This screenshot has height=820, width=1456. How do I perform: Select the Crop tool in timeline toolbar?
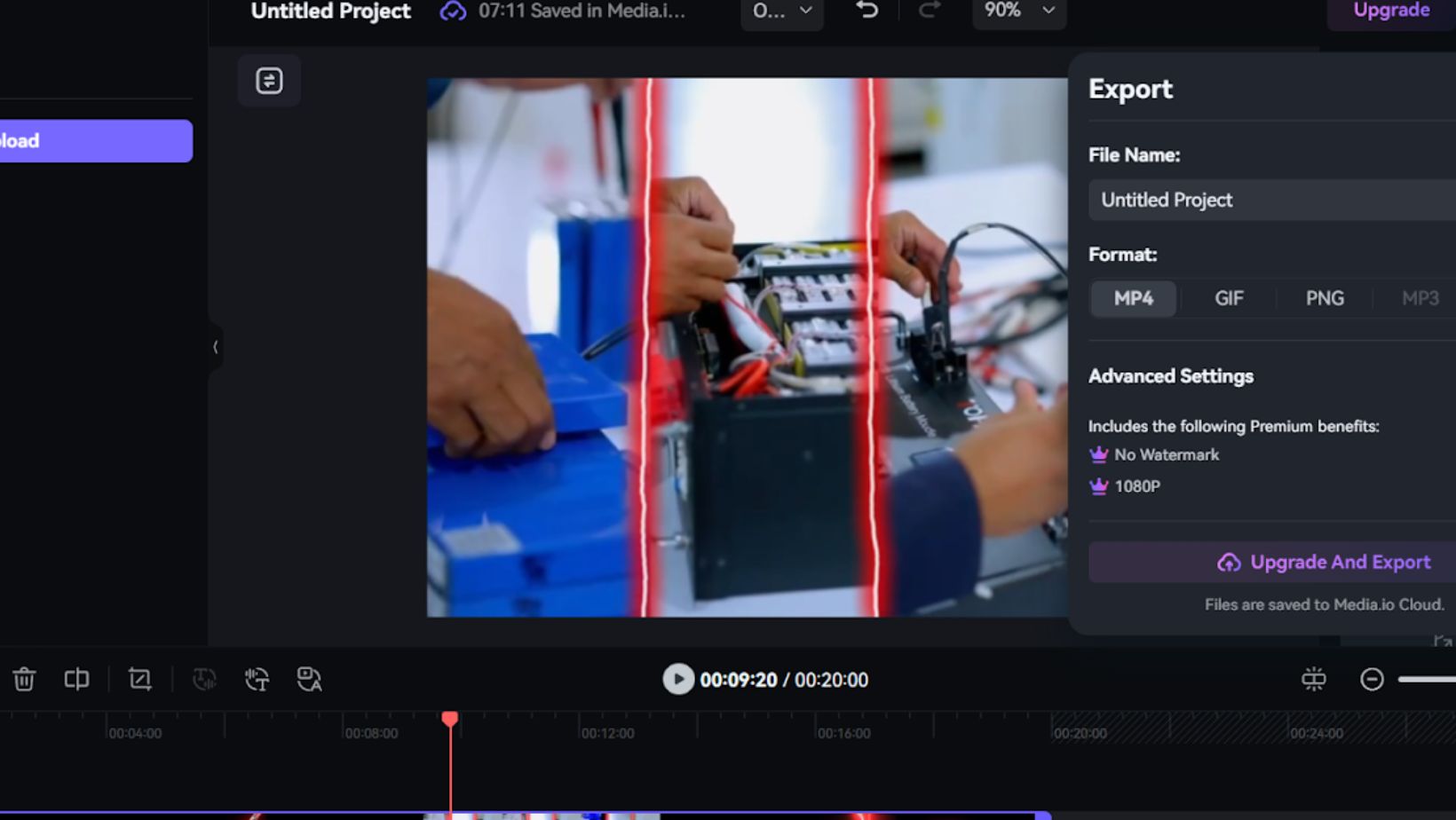click(x=139, y=680)
